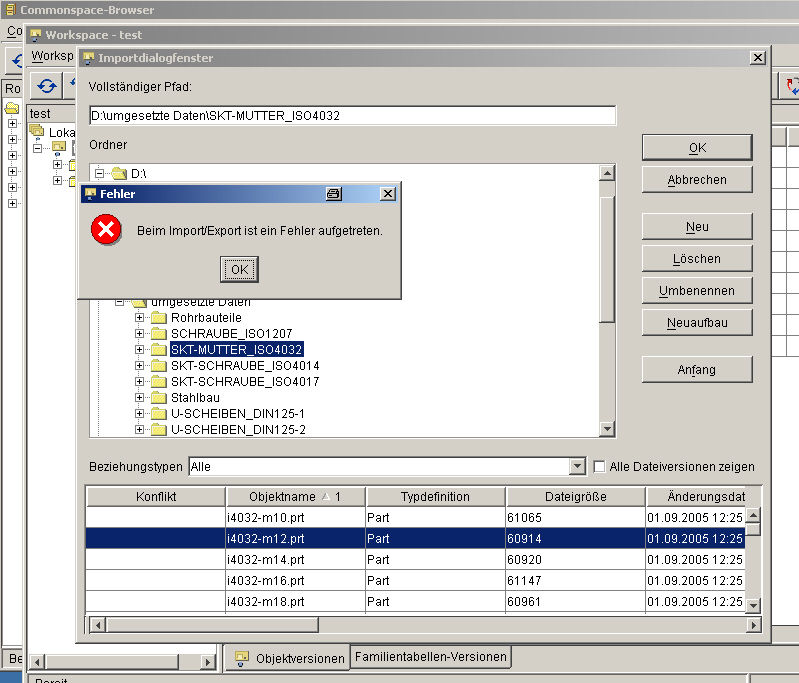Select the Rohrbauteile folder icon

[159, 318]
